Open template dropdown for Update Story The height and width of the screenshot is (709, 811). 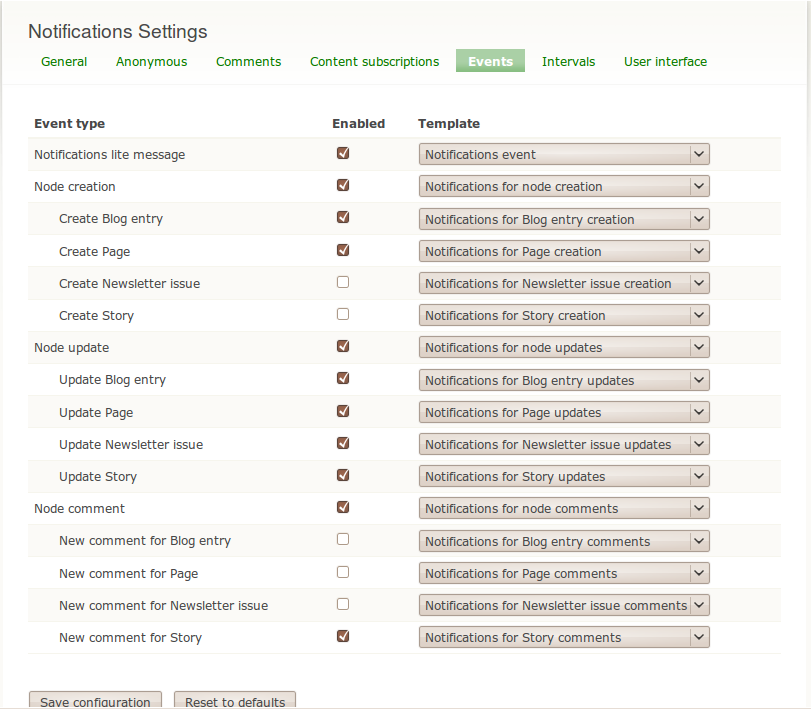pos(564,476)
